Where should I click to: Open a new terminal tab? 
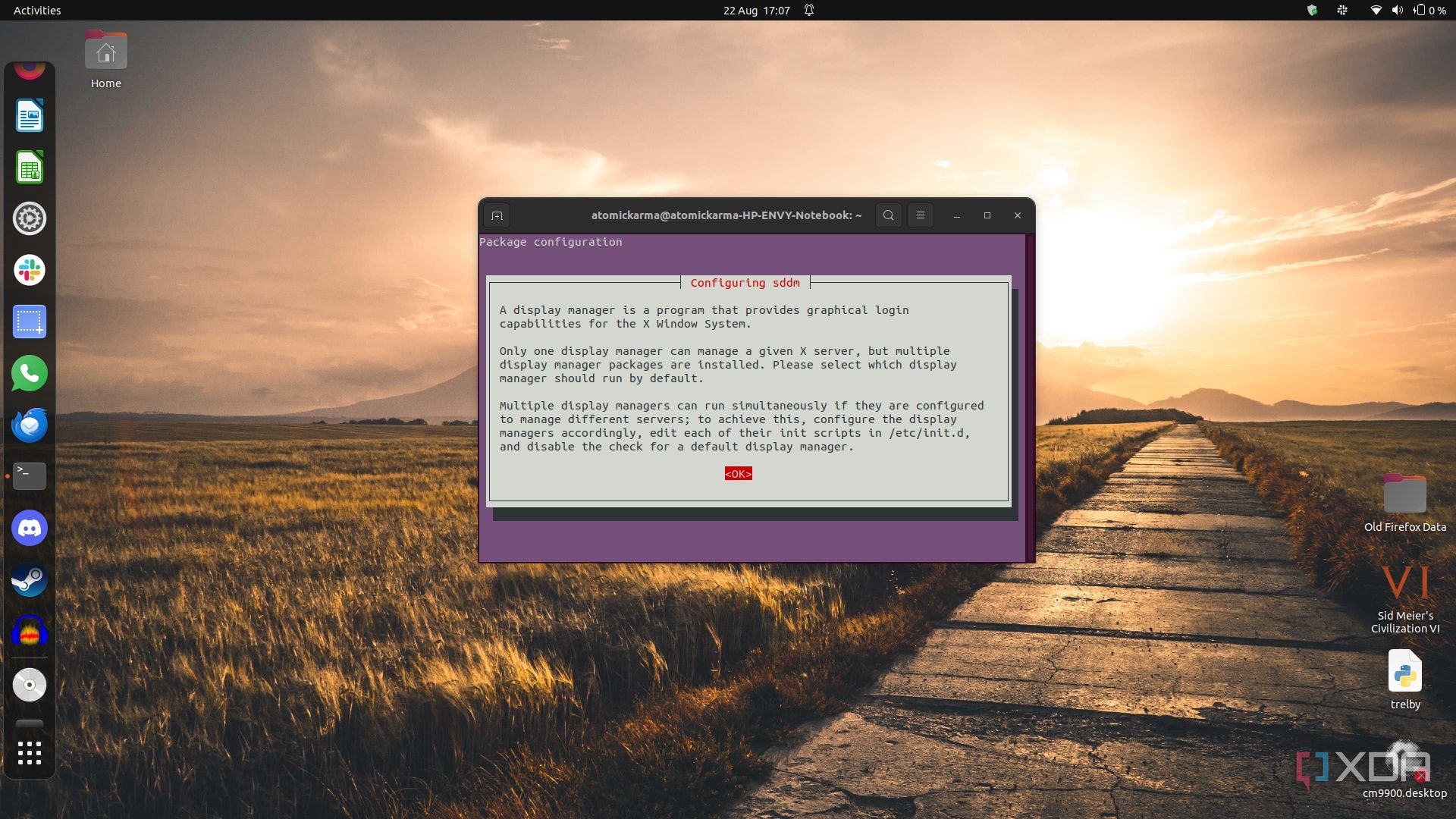click(497, 216)
